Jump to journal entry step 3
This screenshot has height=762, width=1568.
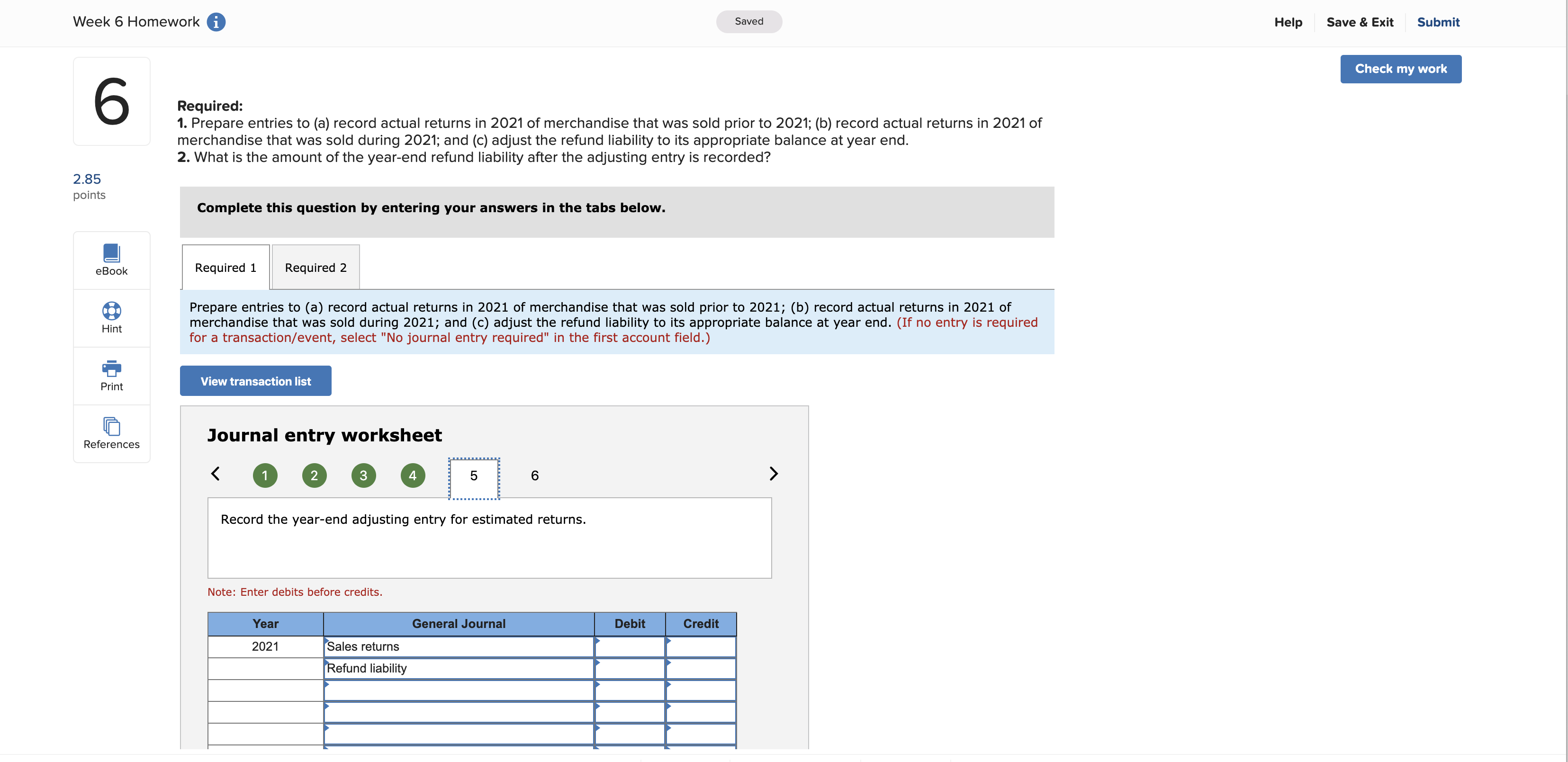click(x=363, y=475)
